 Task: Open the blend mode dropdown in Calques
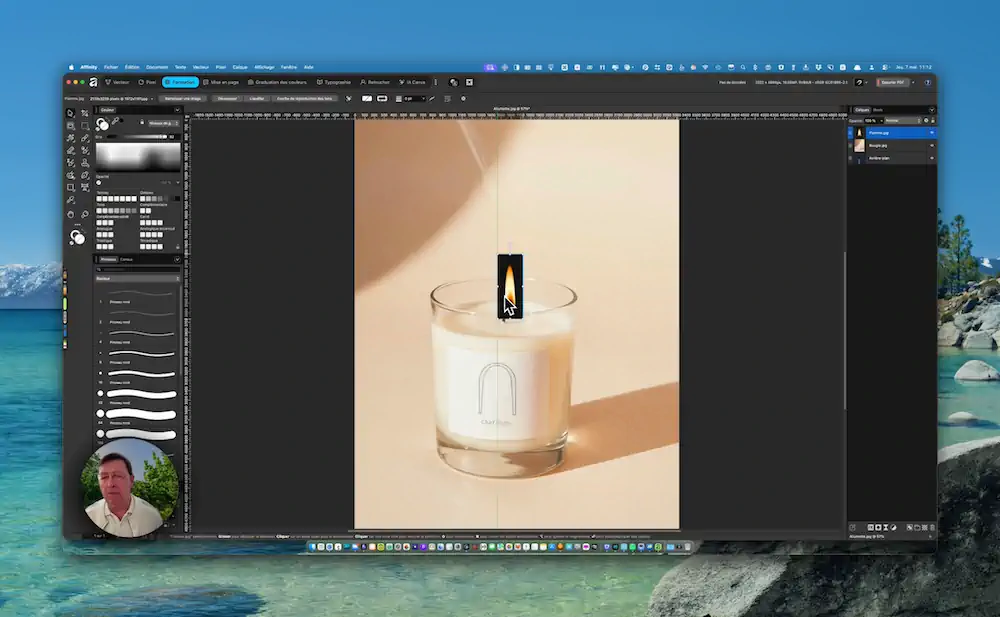[x=902, y=121]
